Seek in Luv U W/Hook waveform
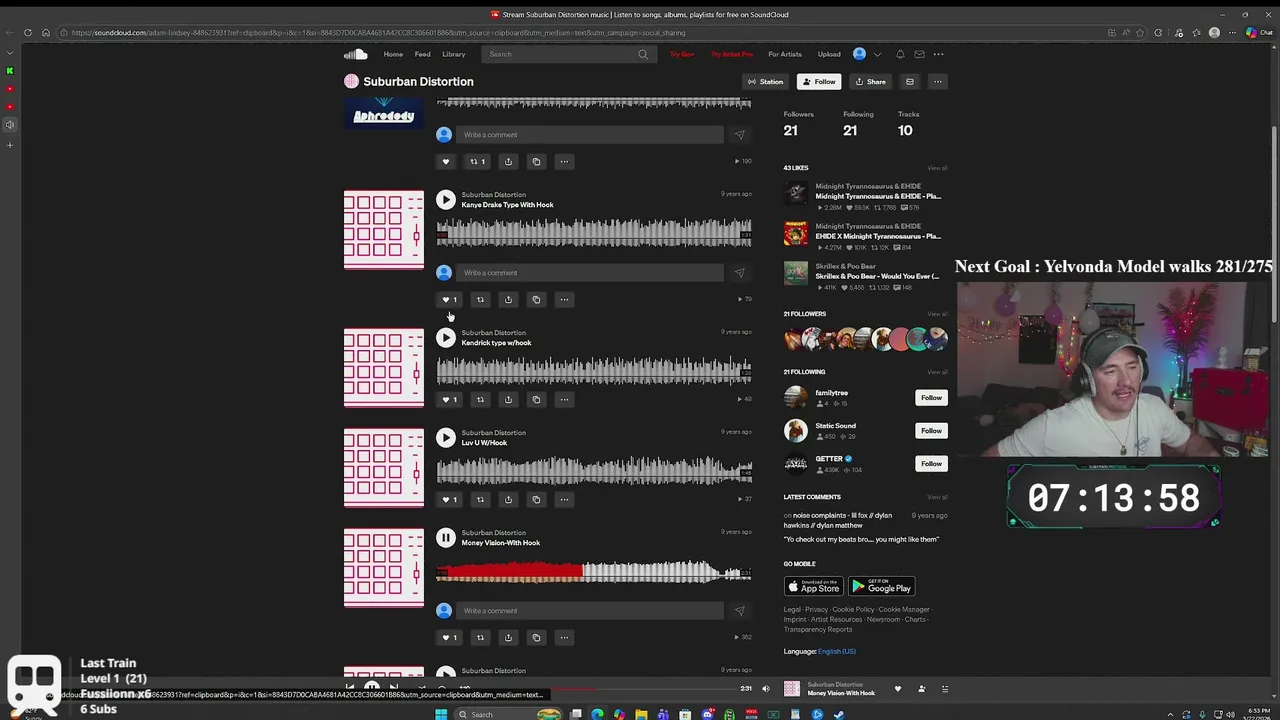The height and width of the screenshot is (720, 1280). [594, 470]
